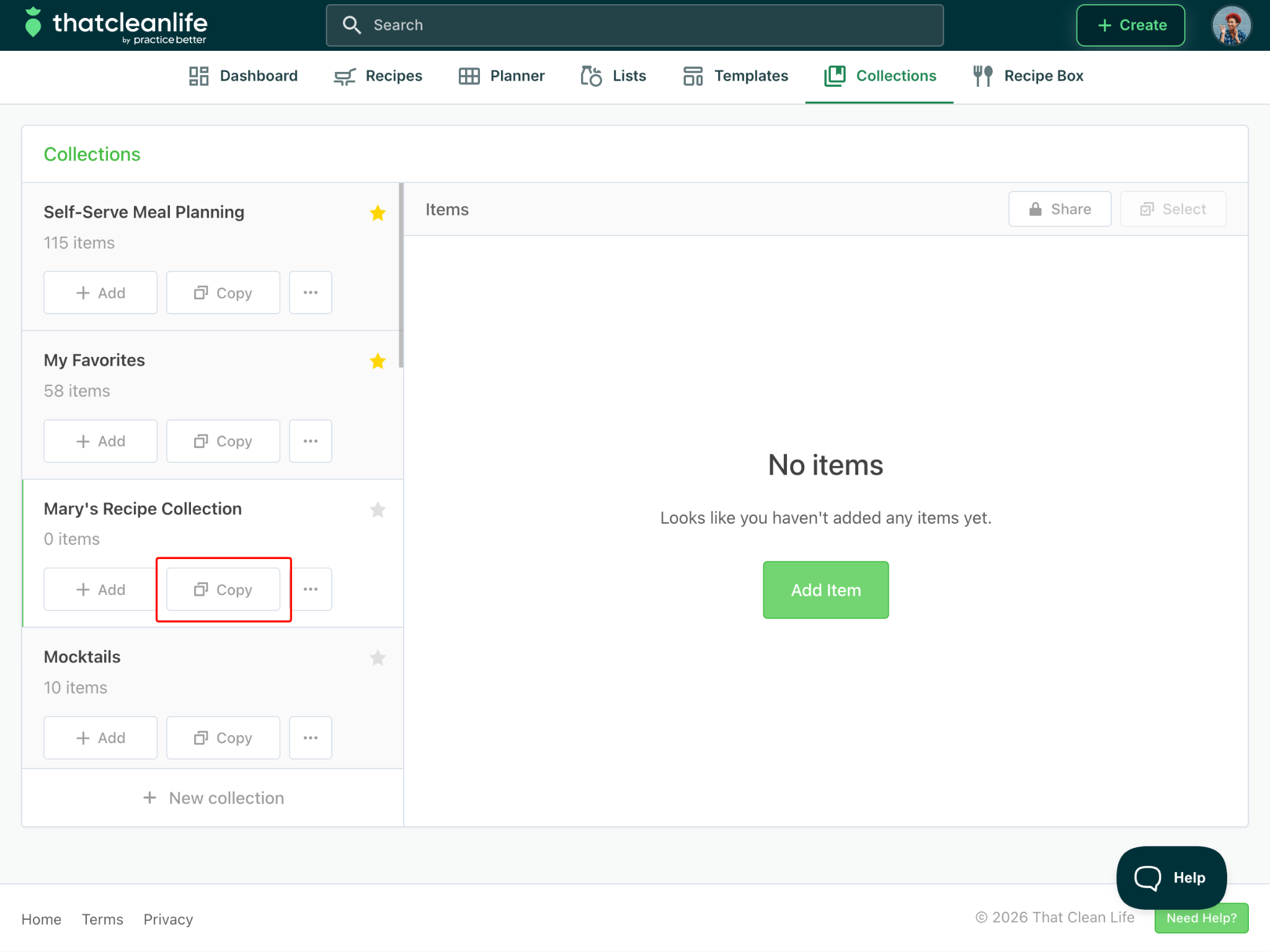The height and width of the screenshot is (952, 1270).
Task: Add to Self-Serve Meal Planning collection
Action: tap(100, 293)
